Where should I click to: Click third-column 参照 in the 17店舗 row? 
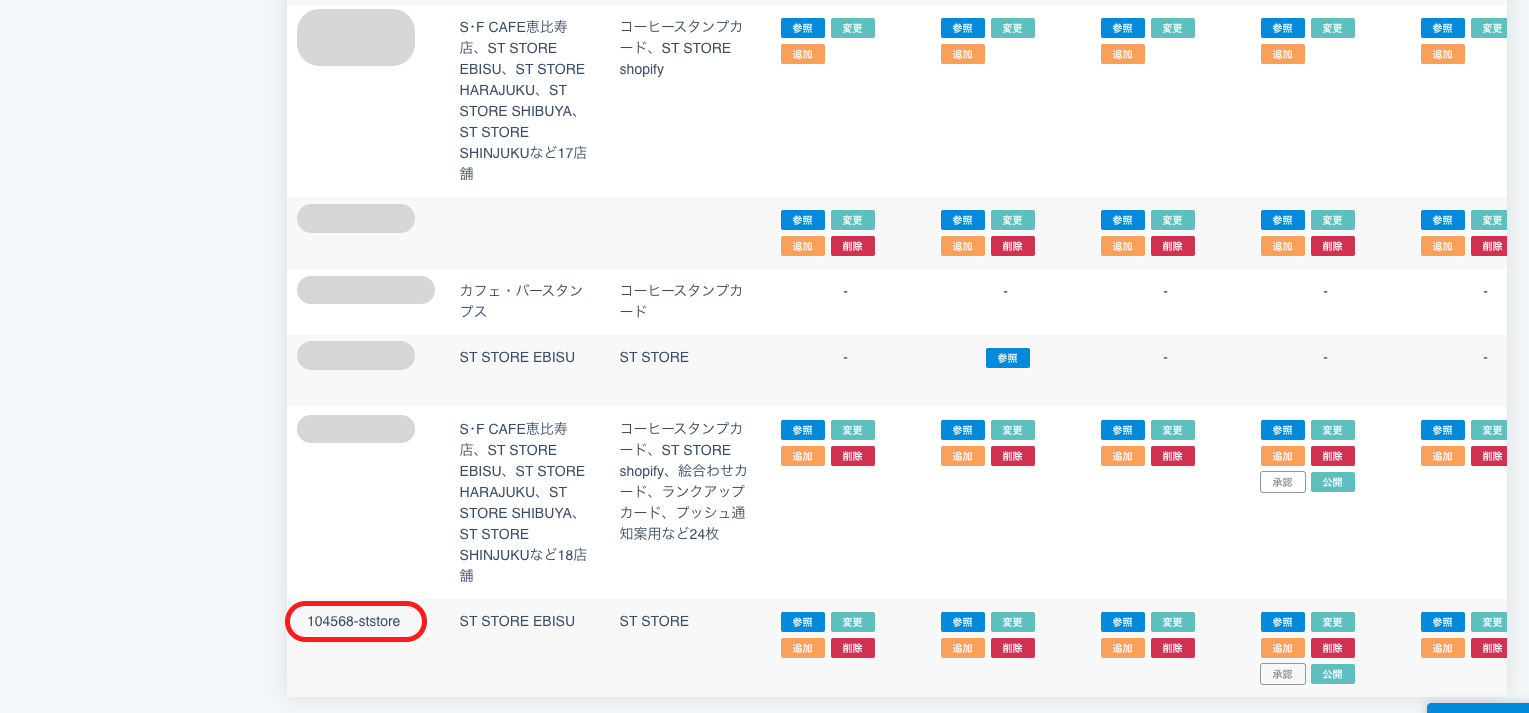1122,28
